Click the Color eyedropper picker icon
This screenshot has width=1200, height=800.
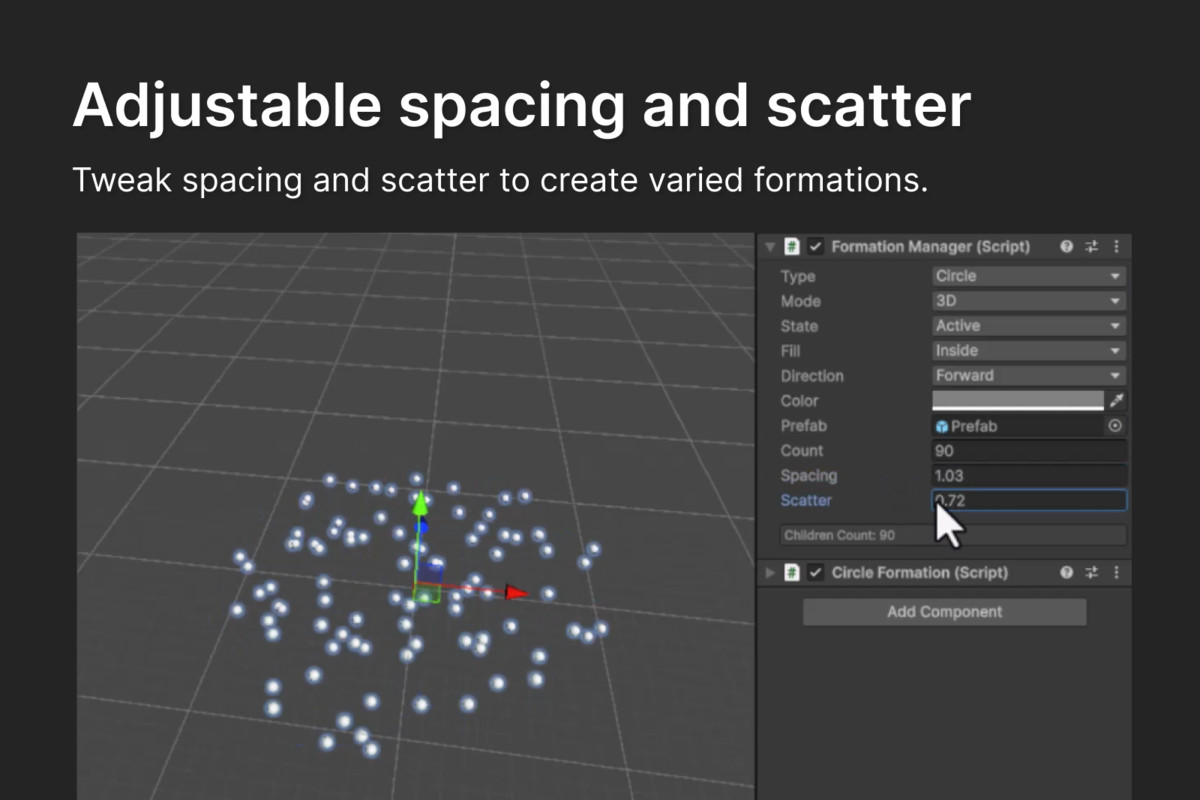coord(1116,401)
